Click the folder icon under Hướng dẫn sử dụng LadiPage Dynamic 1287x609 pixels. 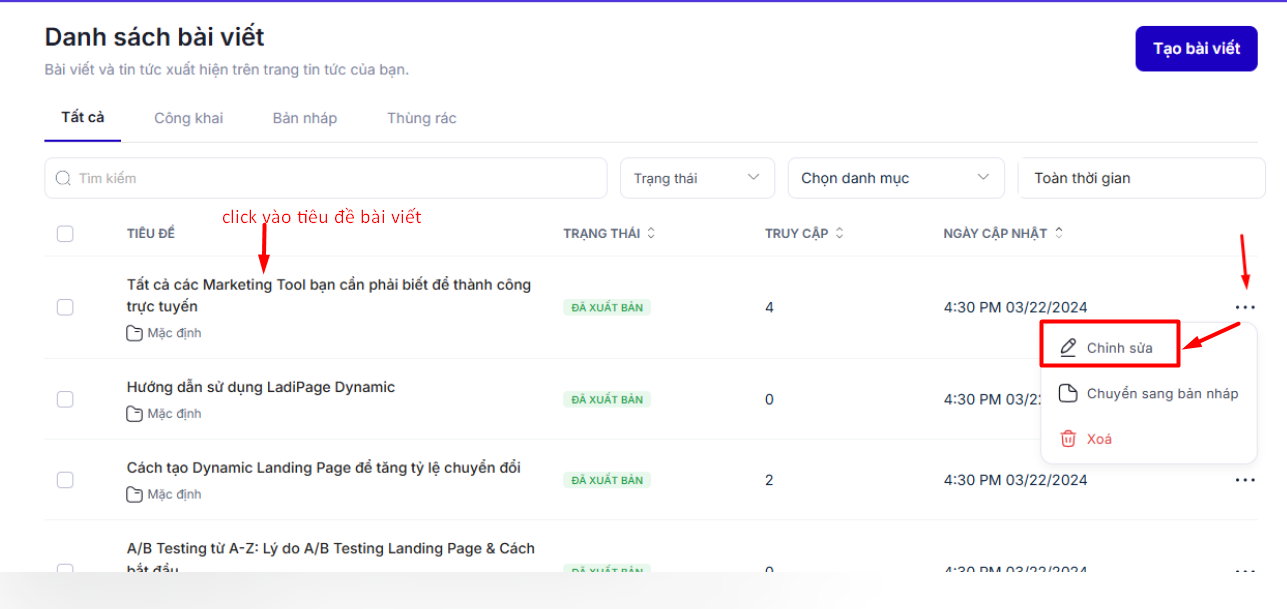pos(134,414)
